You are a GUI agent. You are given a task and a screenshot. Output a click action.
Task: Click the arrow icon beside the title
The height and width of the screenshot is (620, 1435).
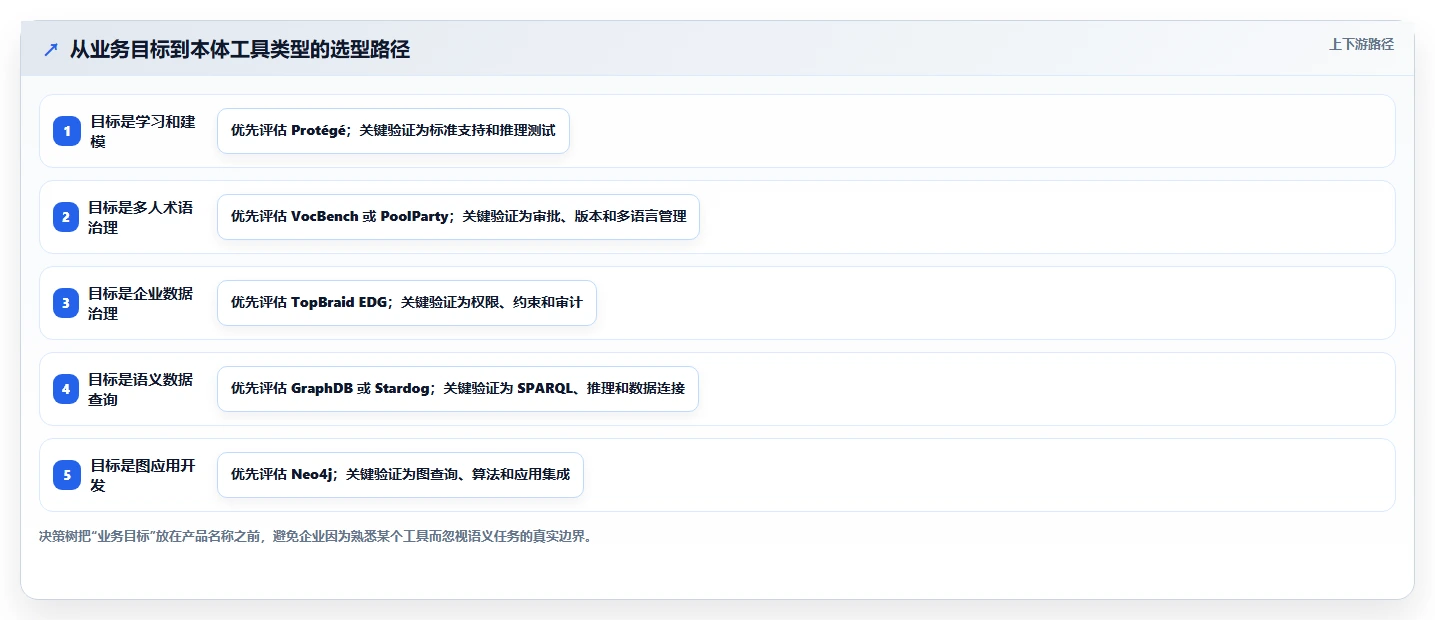click(x=51, y=50)
